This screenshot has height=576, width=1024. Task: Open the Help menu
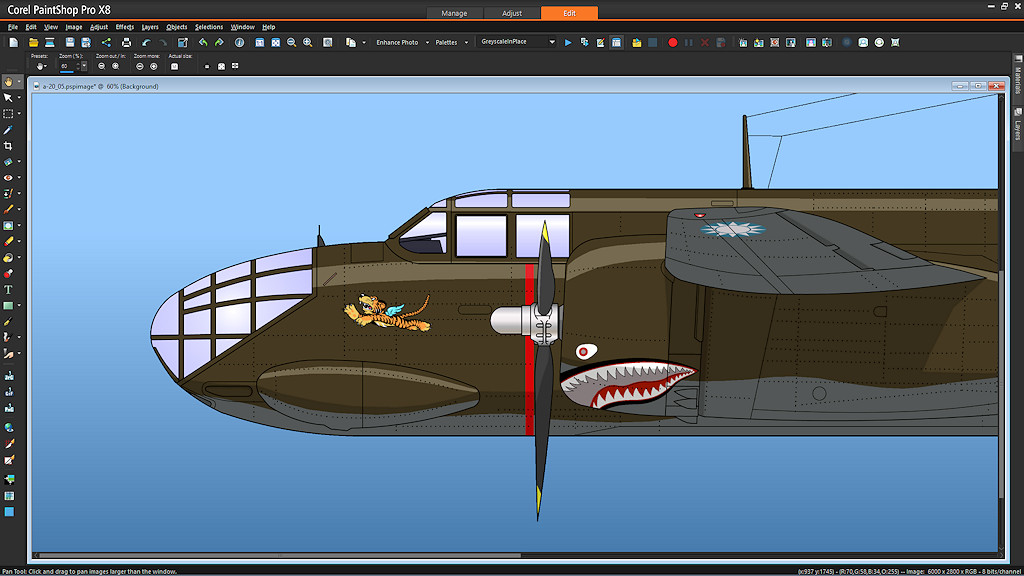268,27
